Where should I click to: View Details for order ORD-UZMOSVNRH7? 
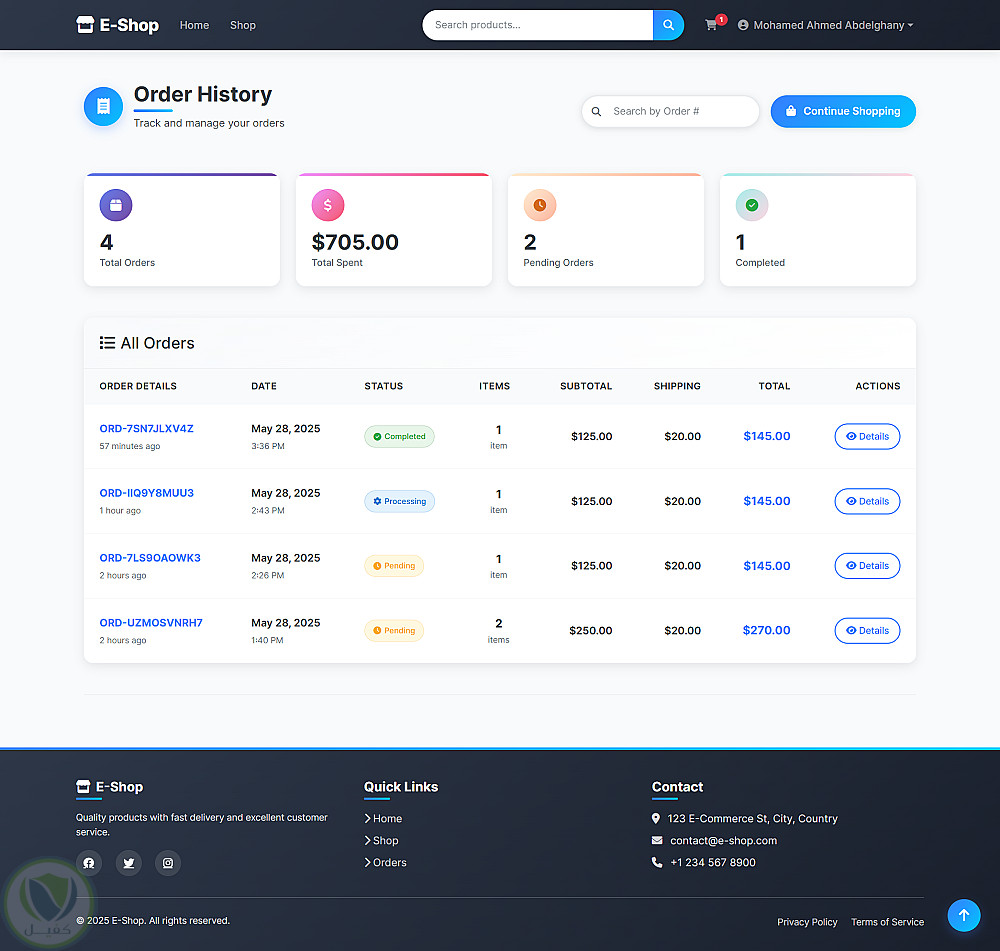pyautogui.click(x=867, y=630)
